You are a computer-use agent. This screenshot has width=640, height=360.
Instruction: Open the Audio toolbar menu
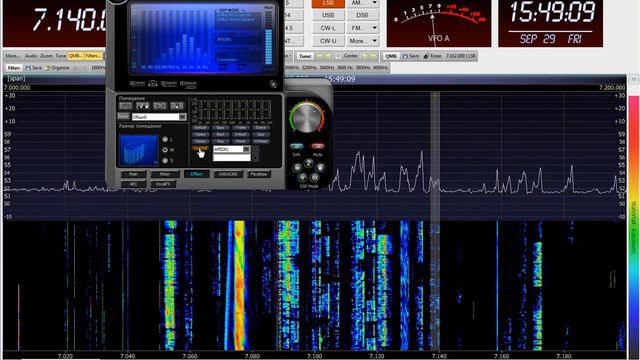(31, 56)
